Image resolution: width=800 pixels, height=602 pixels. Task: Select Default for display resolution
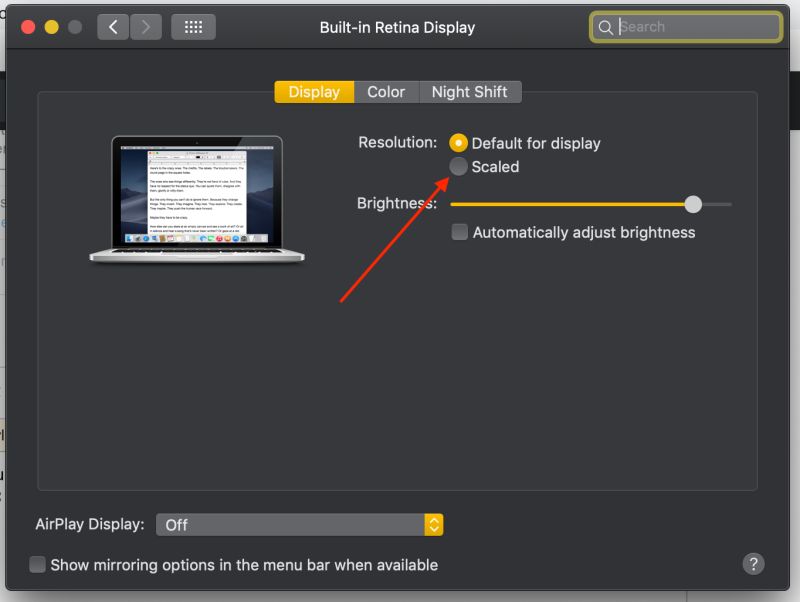(x=459, y=143)
